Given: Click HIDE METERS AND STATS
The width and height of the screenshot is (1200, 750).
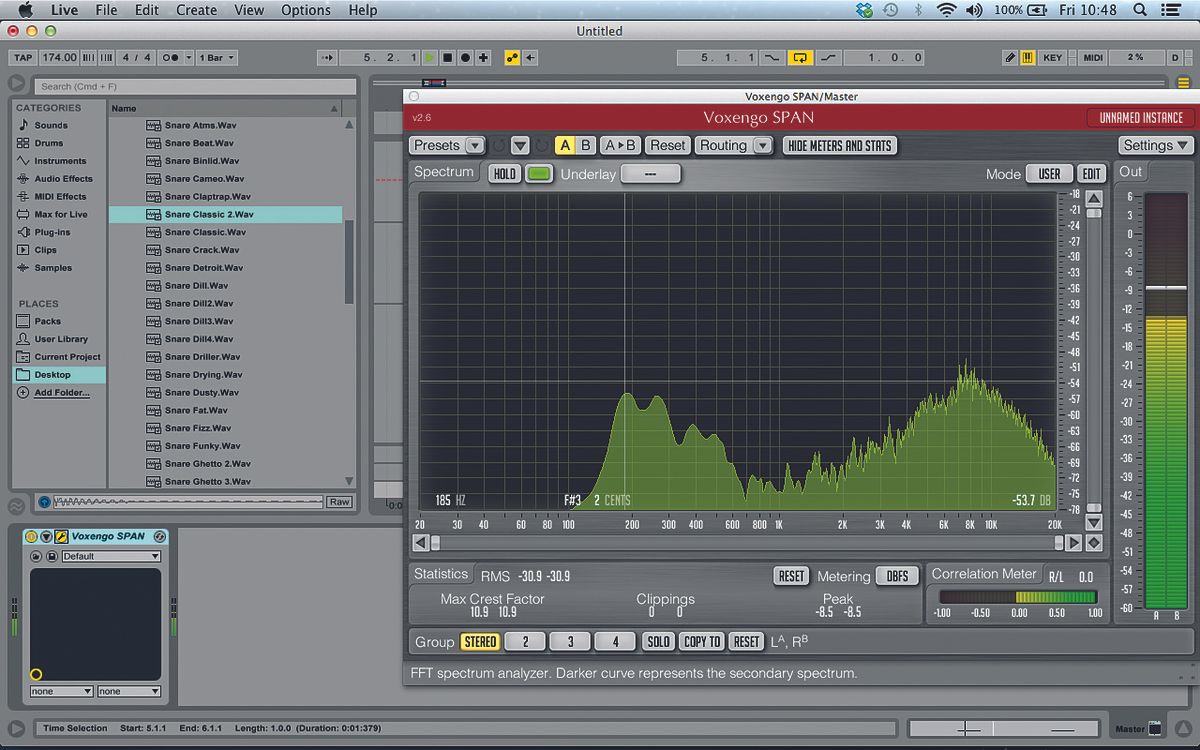Looking at the screenshot, I should point(840,145).
